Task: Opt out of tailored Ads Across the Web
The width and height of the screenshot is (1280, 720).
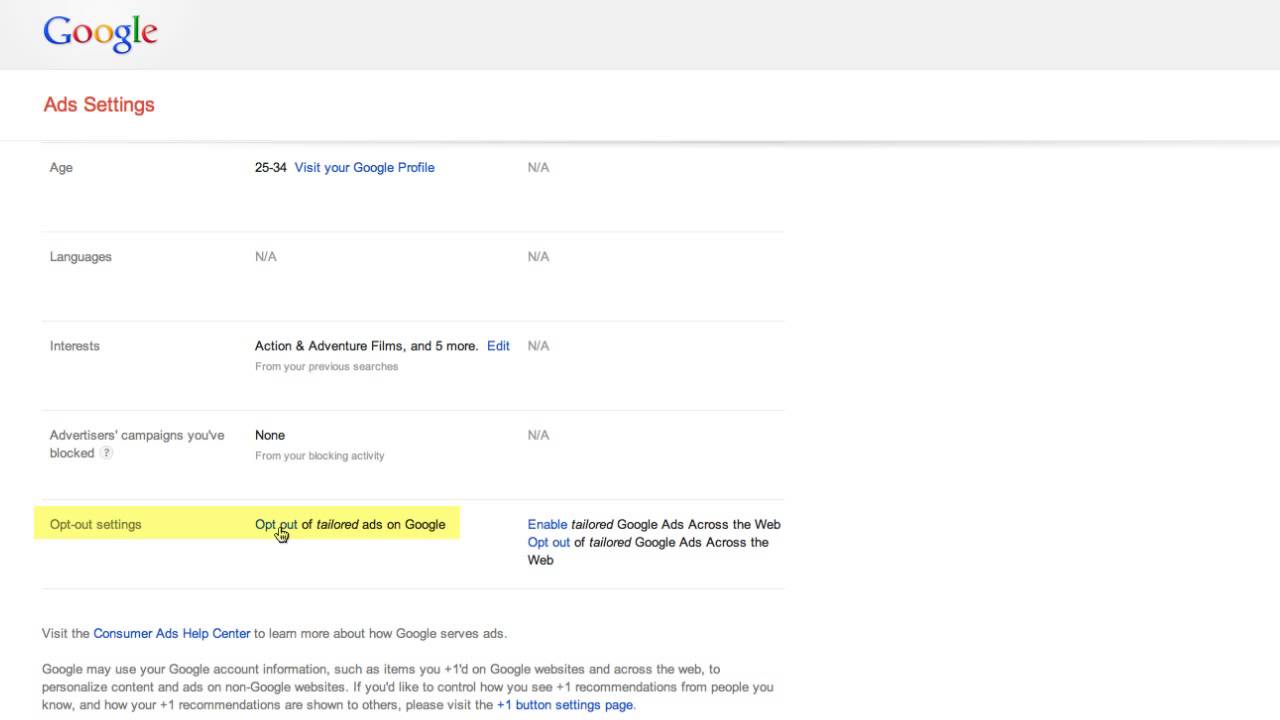Action: pyautogui.click(x=549, y=542)
